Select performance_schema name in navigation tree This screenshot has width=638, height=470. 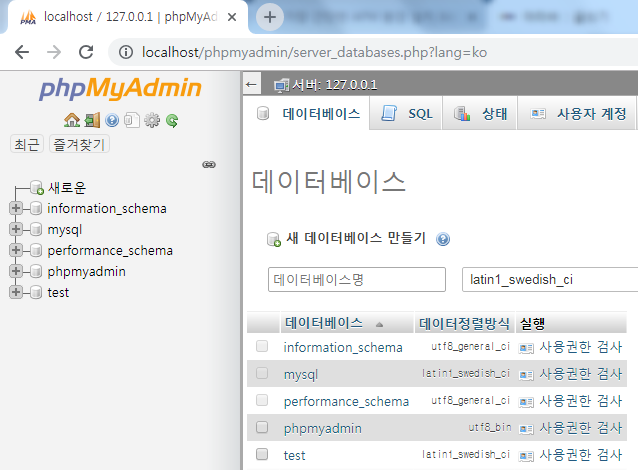point(110,250)
